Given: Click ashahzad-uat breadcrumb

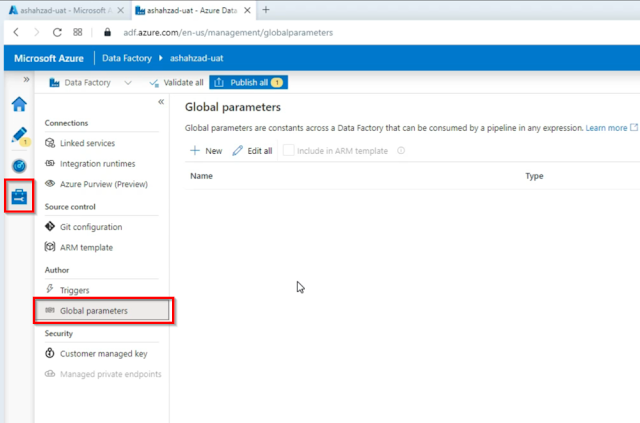Looking at the screenshot, I should pos(196,58).
